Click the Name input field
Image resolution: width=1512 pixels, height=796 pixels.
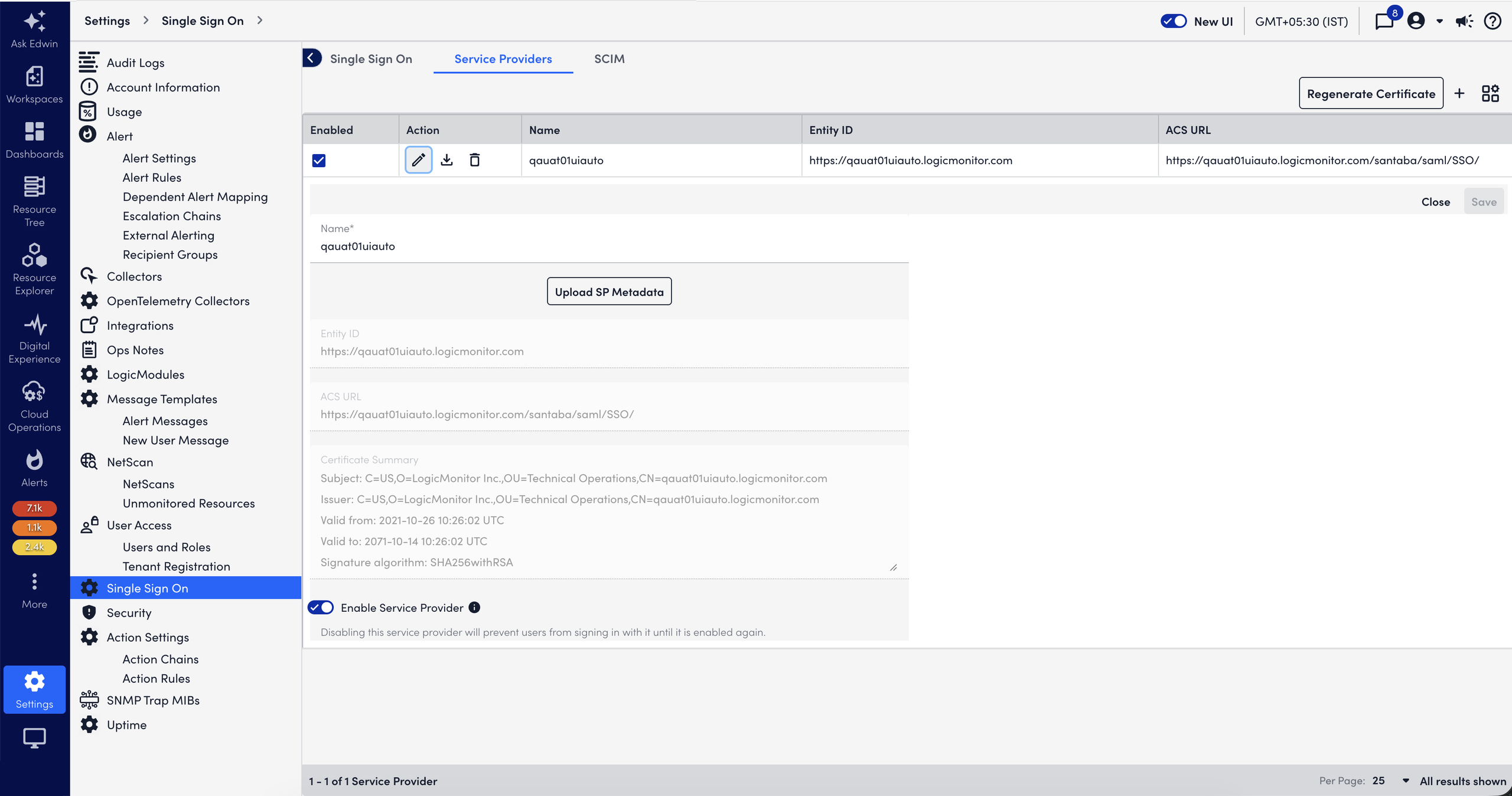coord(609,239)
